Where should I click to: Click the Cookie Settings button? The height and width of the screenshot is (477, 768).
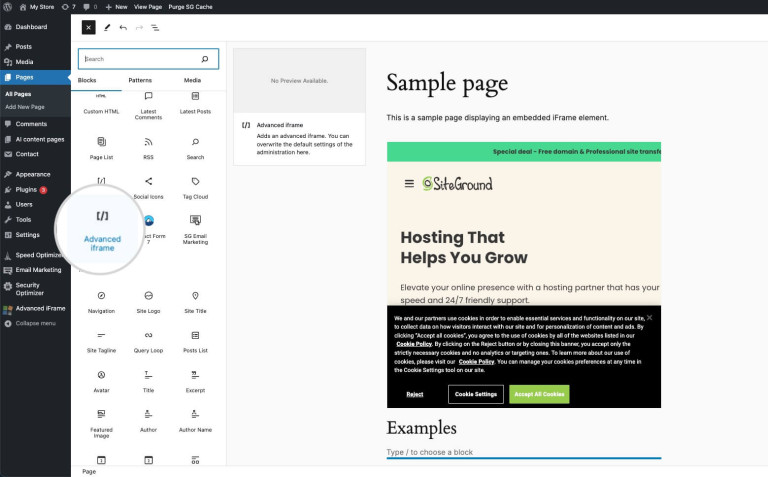(476, 394)
